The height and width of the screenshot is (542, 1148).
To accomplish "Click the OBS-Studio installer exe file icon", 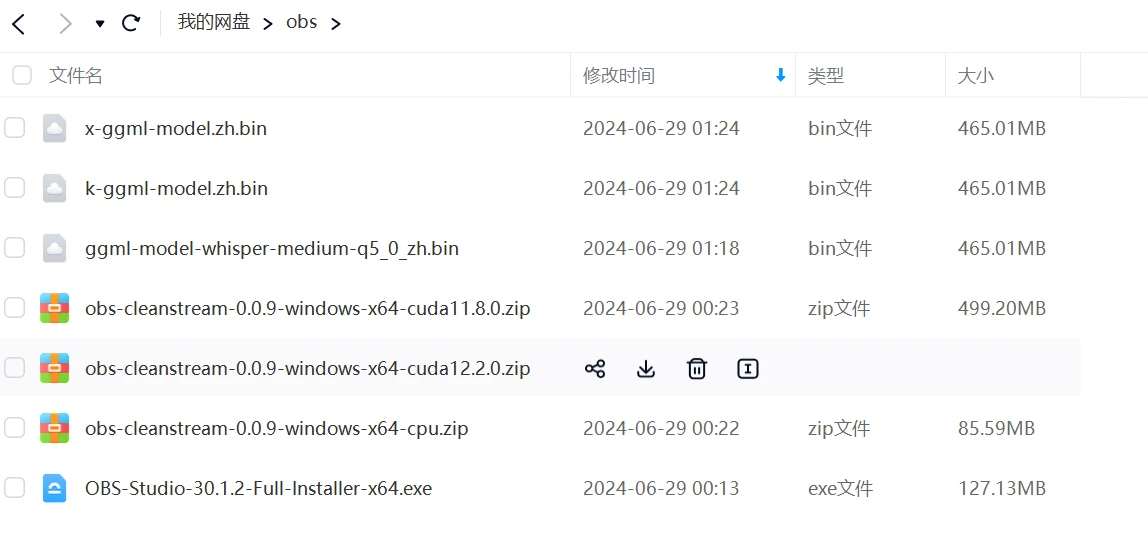I will 54,488.
